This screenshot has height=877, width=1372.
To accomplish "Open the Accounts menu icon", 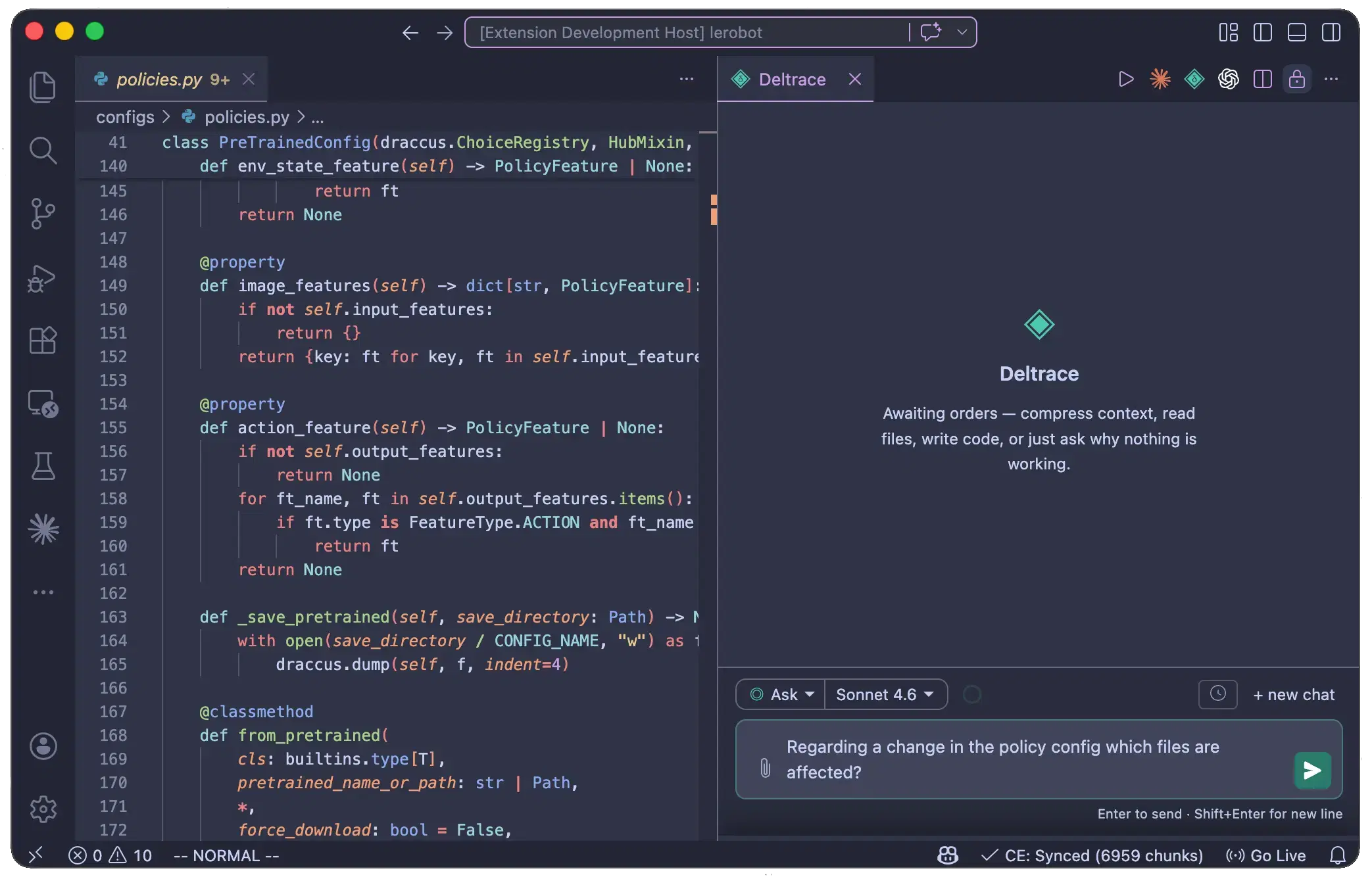I will (43, 746).
